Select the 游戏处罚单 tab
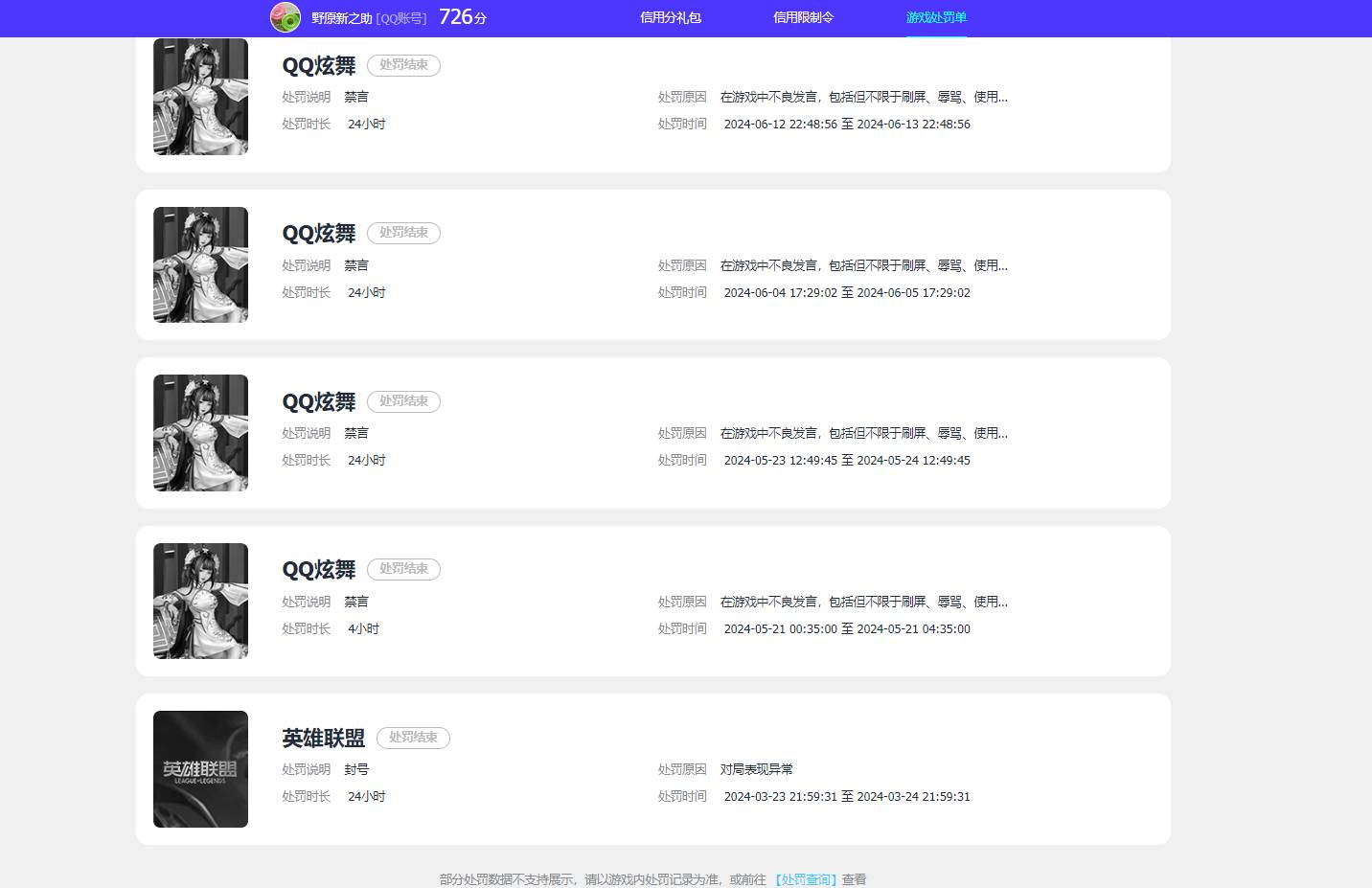The width and height of the screenshot is (1372, 888). (936, 17)
